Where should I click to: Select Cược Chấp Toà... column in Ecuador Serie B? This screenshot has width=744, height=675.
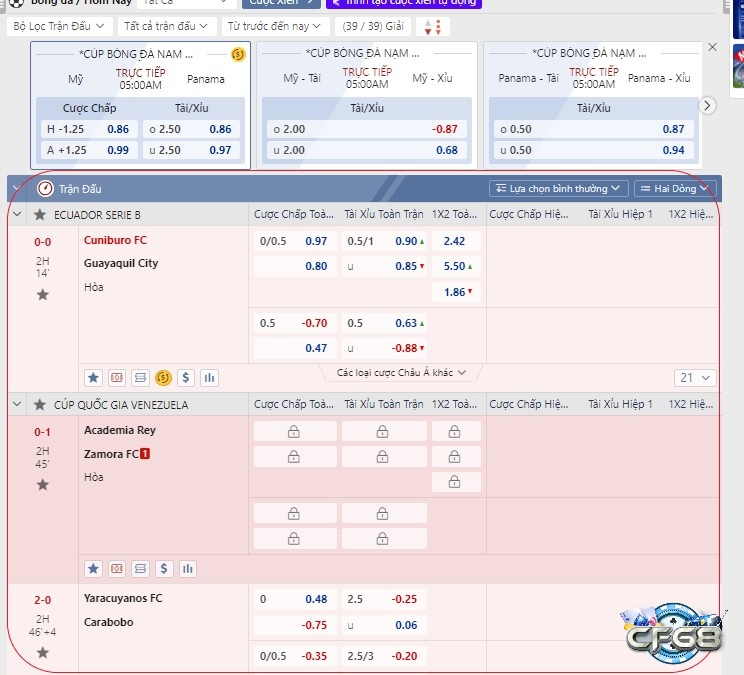point(294,214)
